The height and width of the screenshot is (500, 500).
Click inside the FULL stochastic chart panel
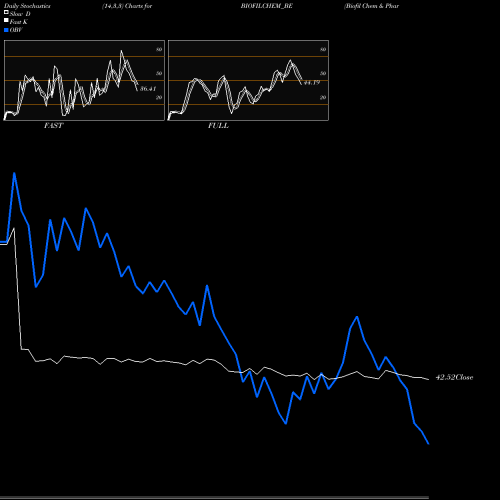point(248,80)
